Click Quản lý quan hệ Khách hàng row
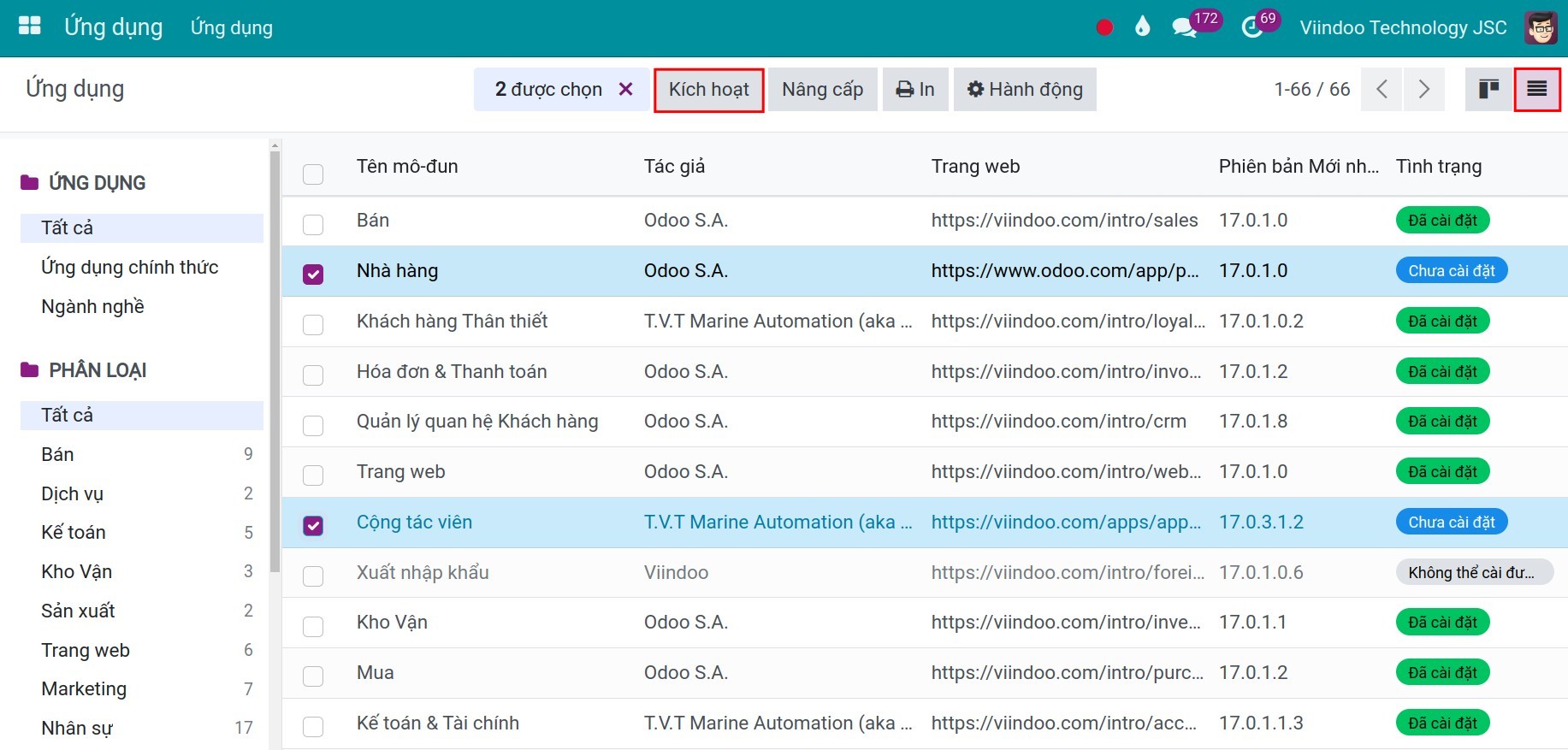Screen dimensions: 1568x750 (x=925, y=422)
